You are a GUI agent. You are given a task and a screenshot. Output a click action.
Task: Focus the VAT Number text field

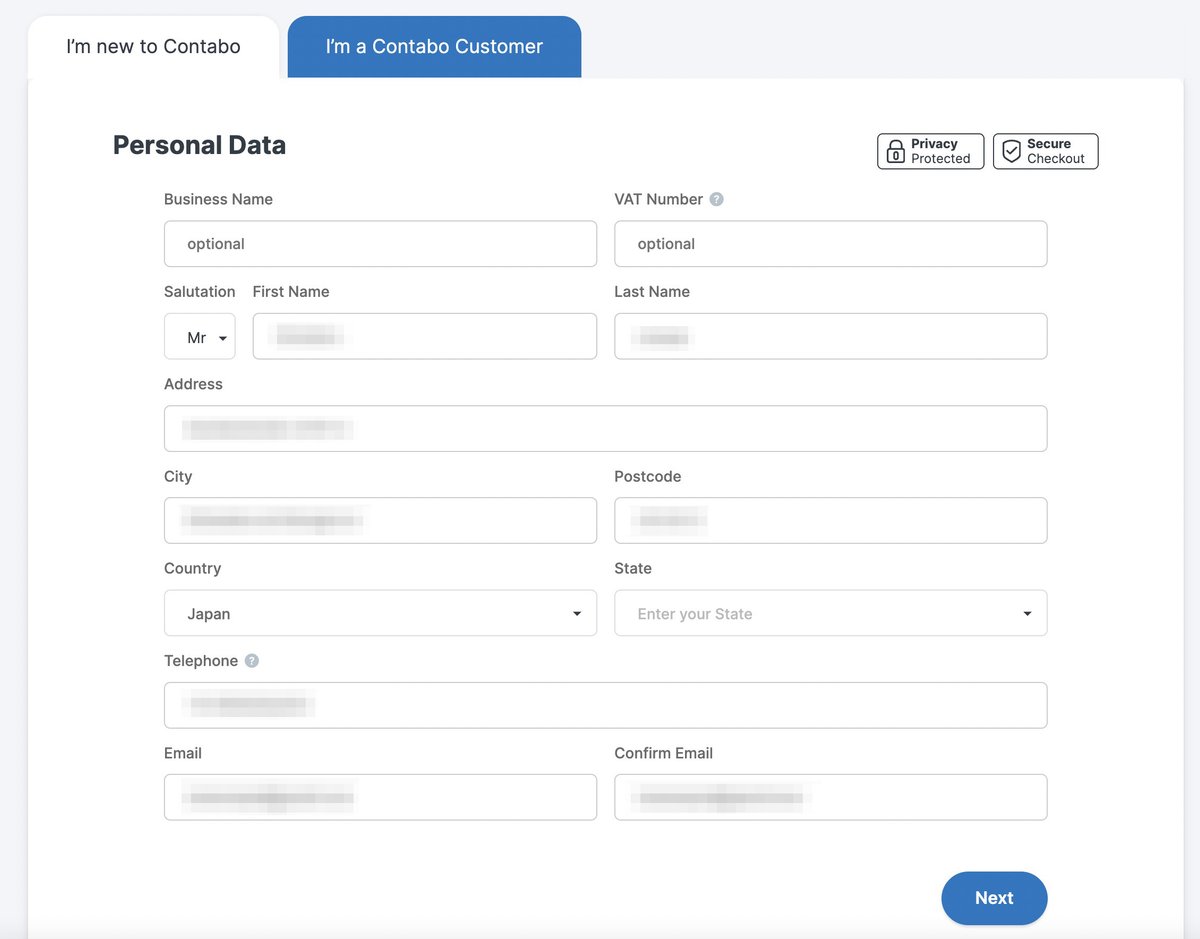(x=830, y=244)
